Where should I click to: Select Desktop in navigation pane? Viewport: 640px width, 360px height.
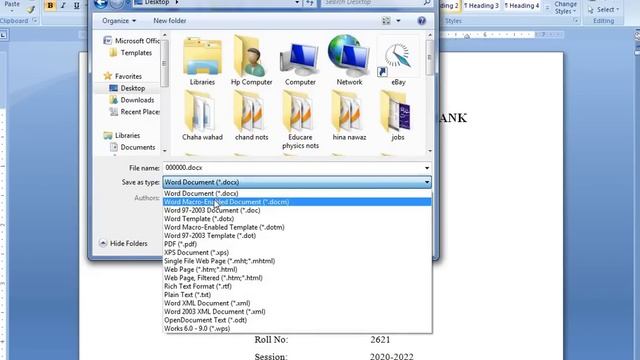point(127,88)
